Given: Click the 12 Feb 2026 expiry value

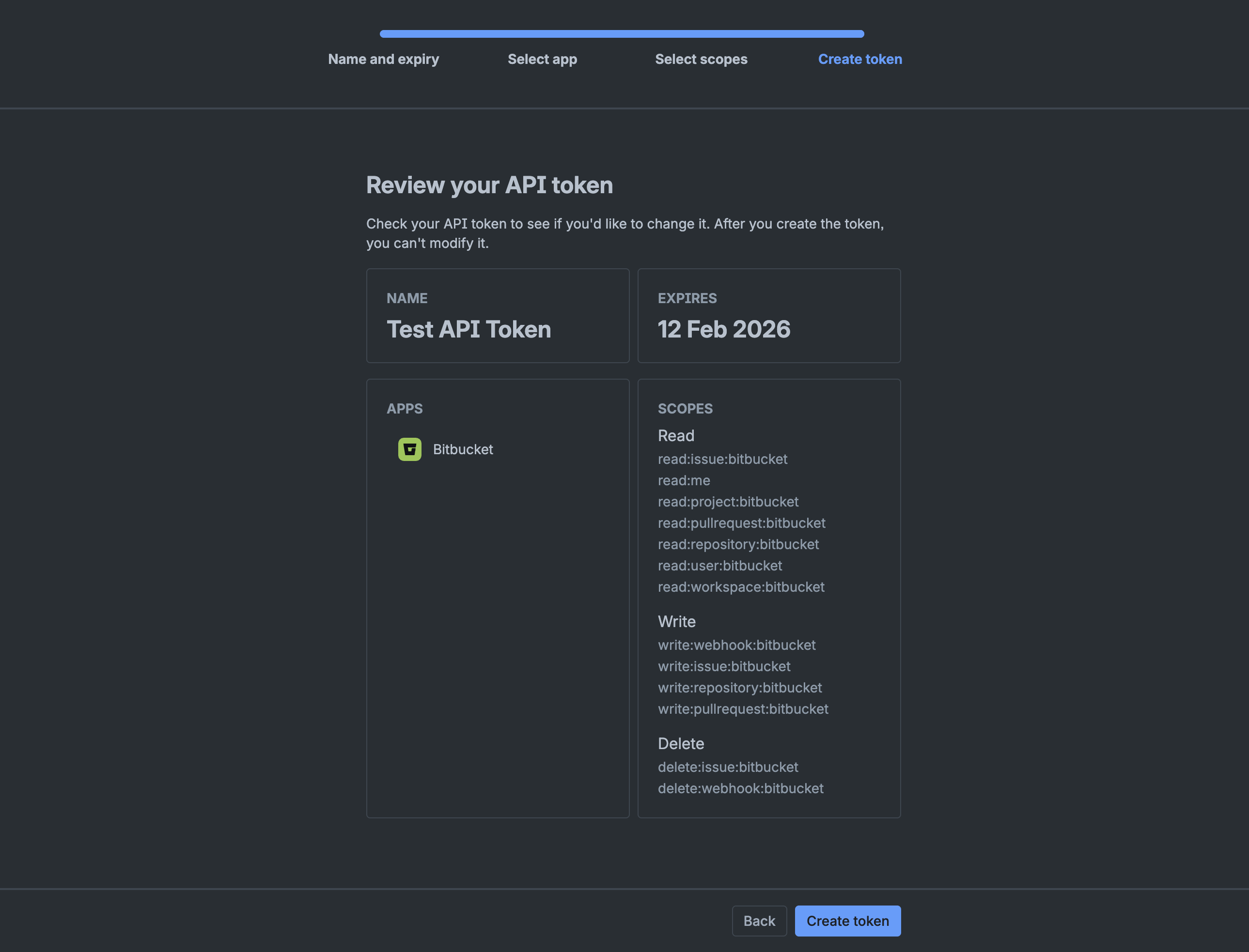Looking at the screenshot, I should coord(724,329).
